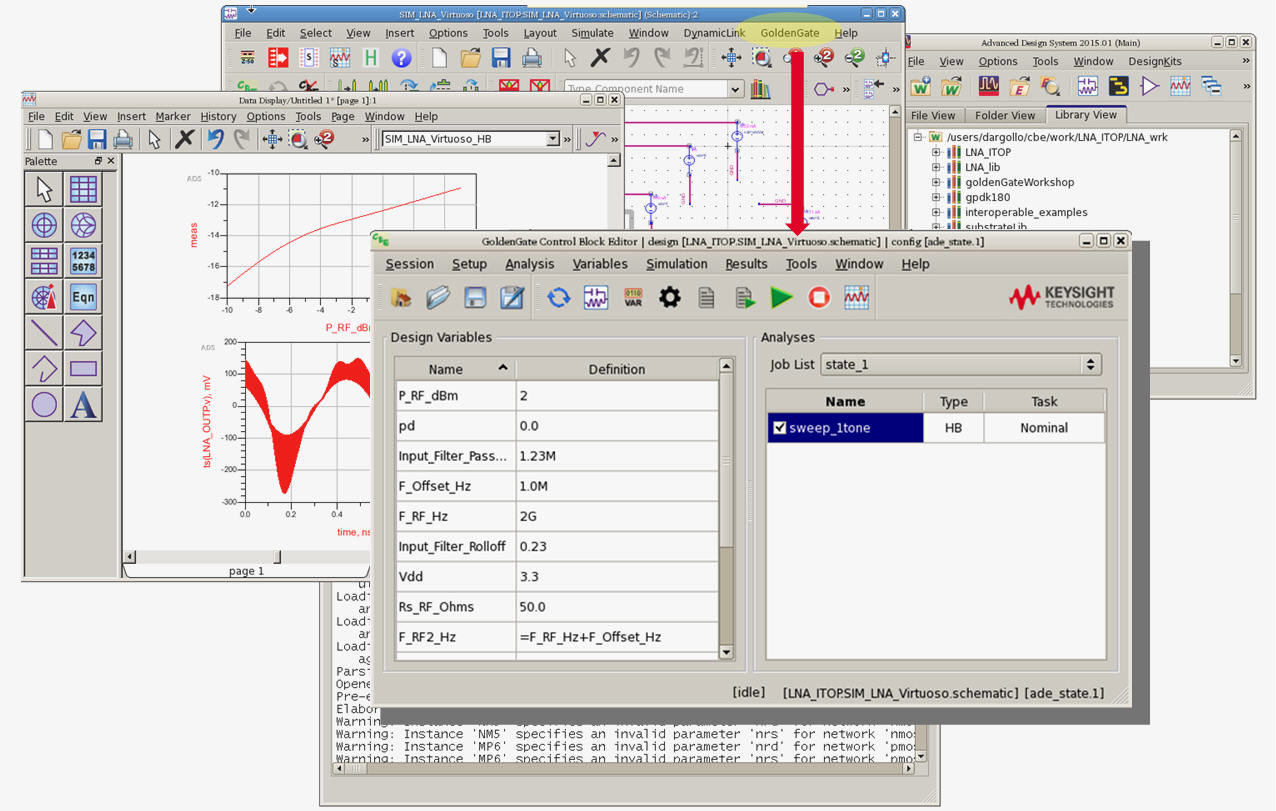Toggle the sweep_1tone analysis checkbox

click(x=780, y=428)
